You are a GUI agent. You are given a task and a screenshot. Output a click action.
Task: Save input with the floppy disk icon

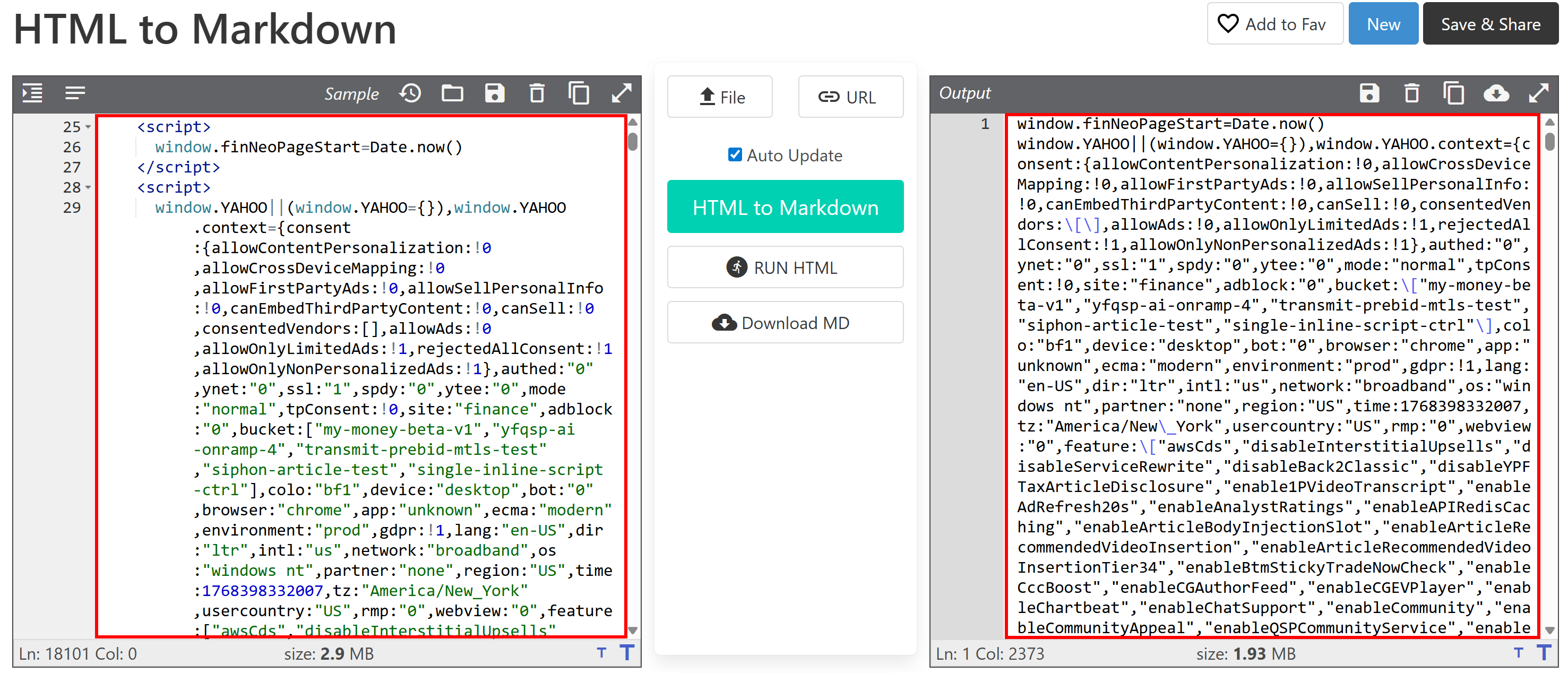(494, 93)
